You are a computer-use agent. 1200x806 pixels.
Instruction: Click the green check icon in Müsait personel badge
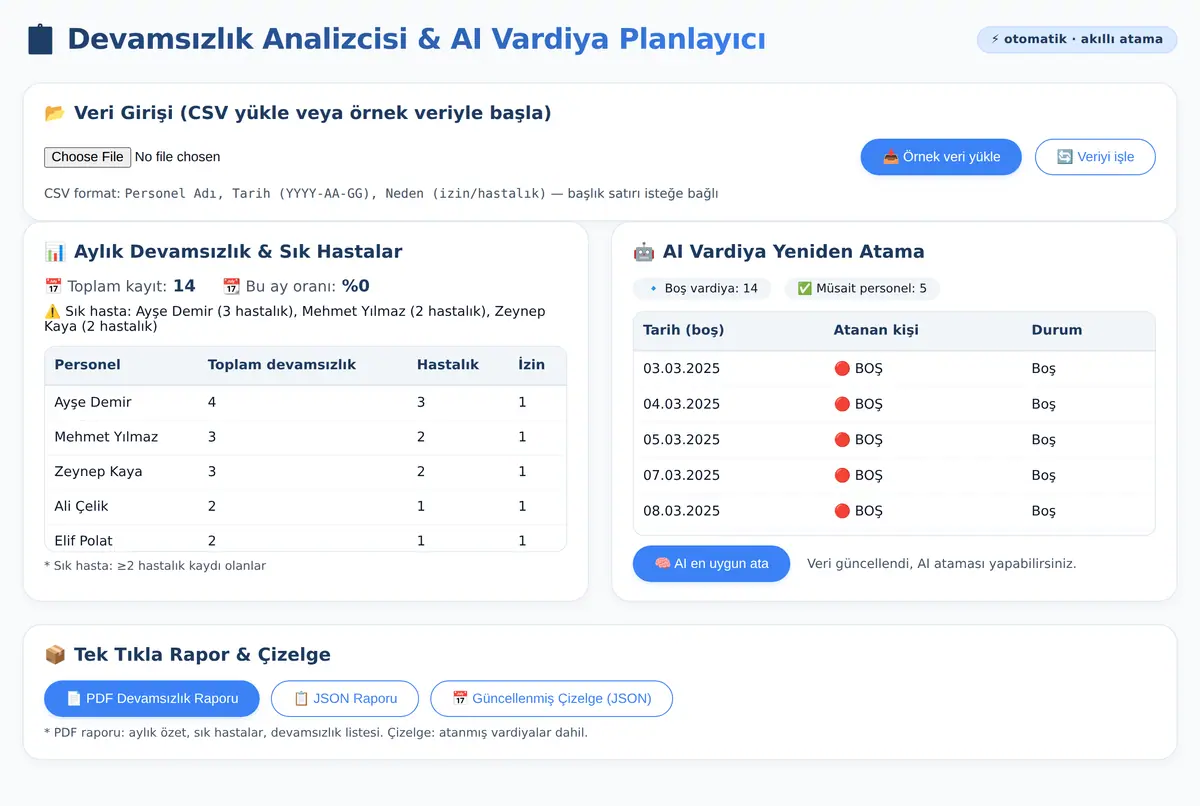coord(804,289)
